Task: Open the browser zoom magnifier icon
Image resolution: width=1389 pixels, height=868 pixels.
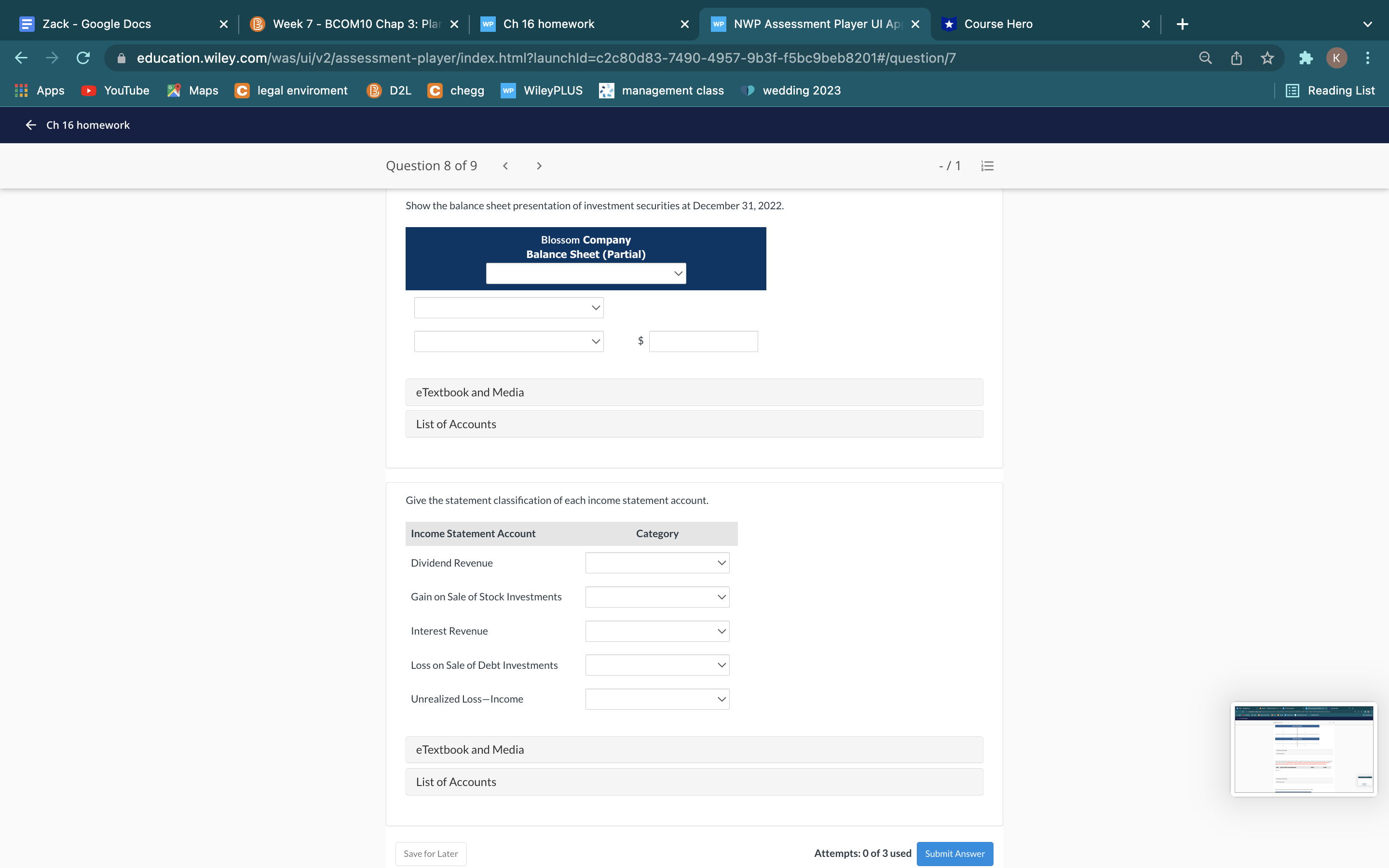Action: point(1205,58)
